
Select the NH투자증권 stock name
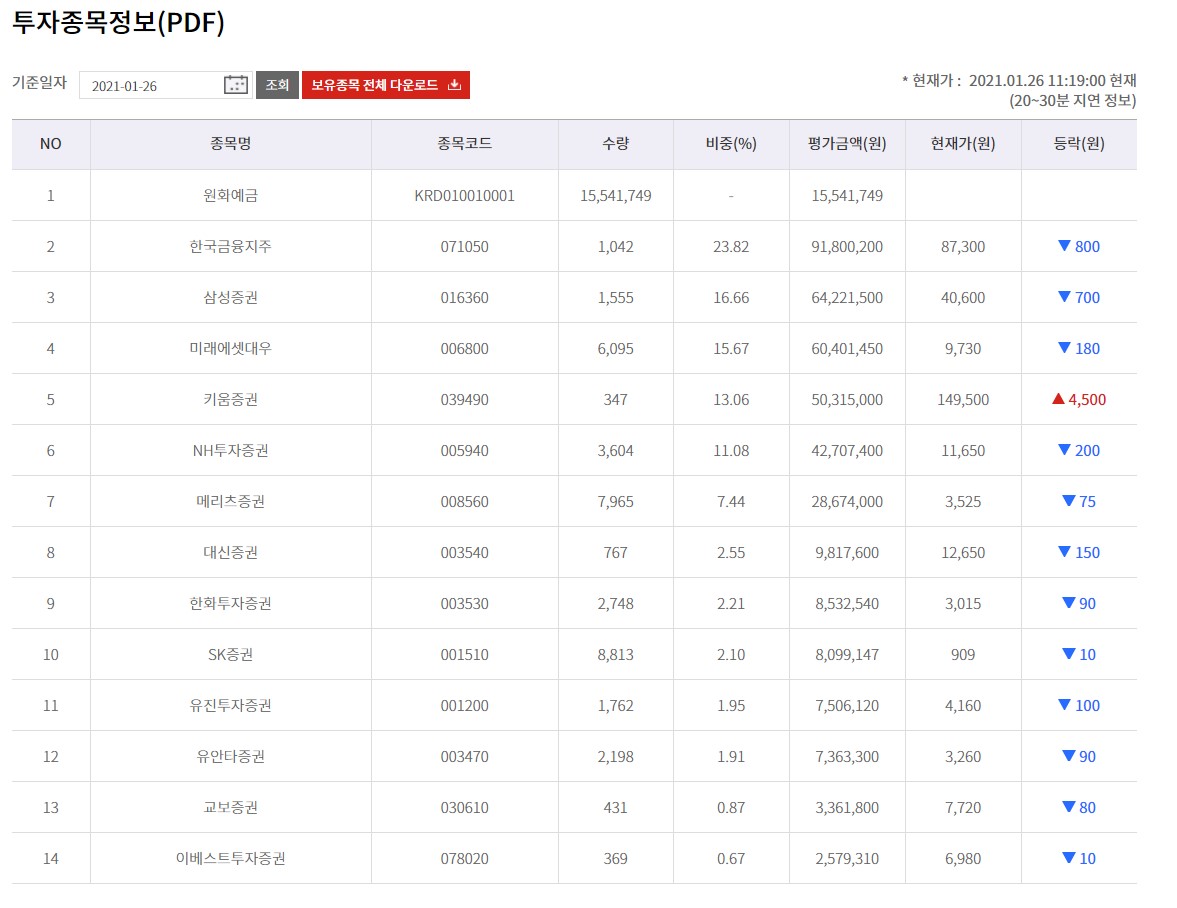point(230,450)
